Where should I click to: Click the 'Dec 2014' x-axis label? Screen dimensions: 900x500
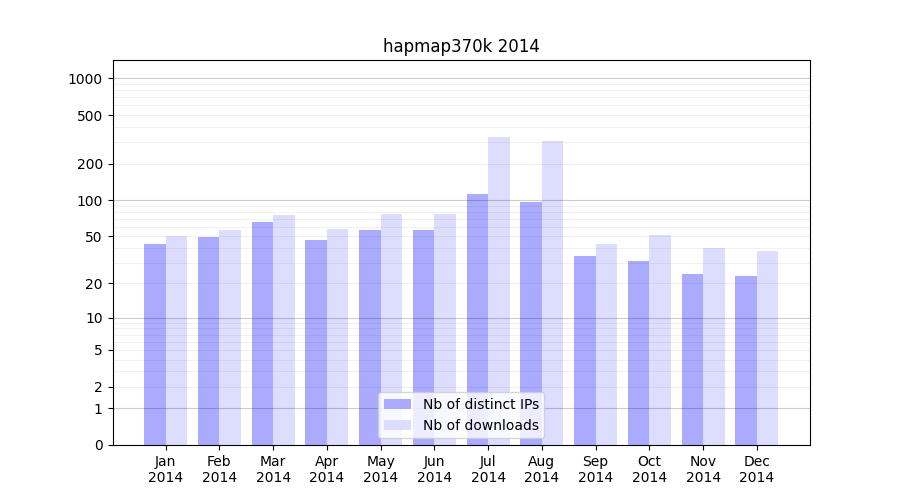point(757,469)
